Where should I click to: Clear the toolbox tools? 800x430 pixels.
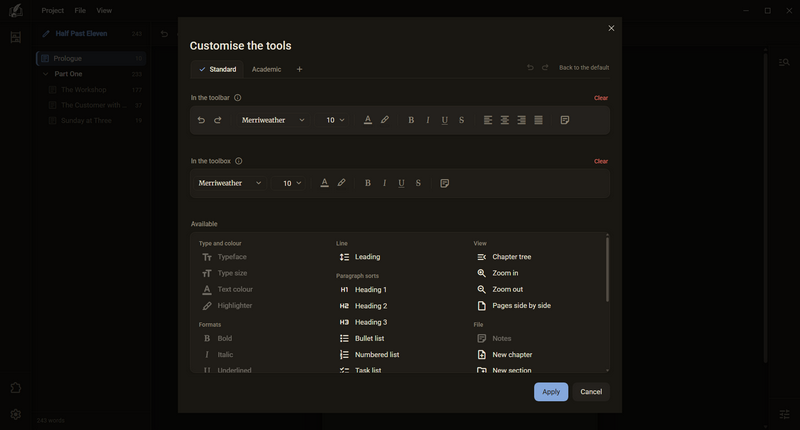pyautogui.click(x=601, y=161)
